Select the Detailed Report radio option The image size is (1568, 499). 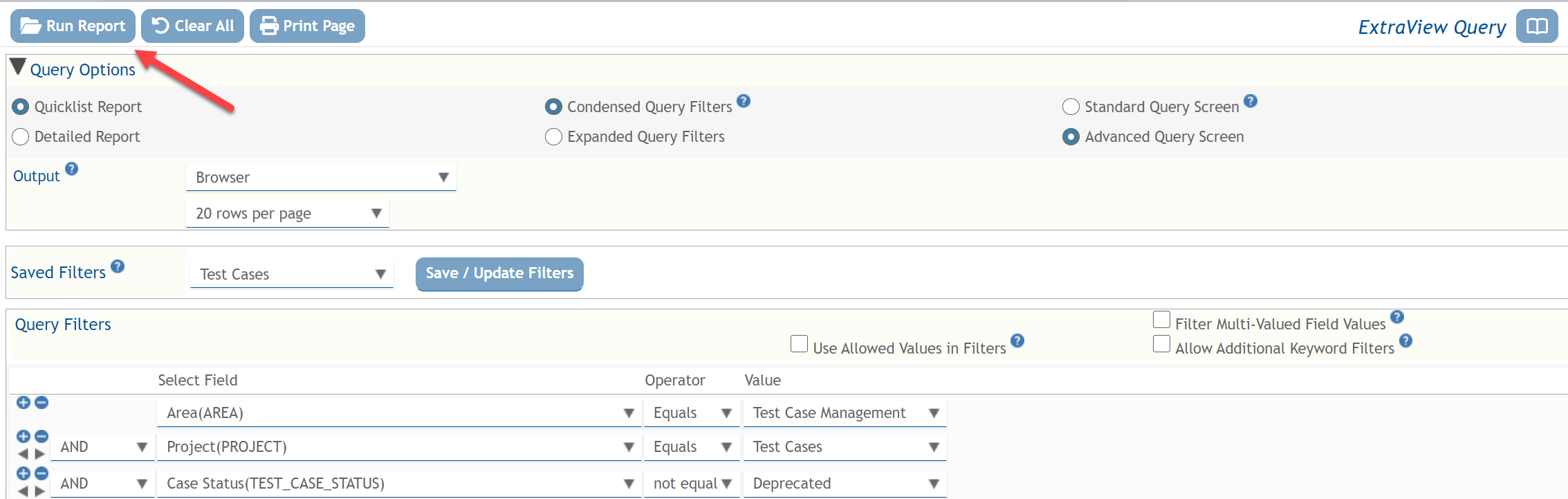pyautogui.click(x=21, y=137)
